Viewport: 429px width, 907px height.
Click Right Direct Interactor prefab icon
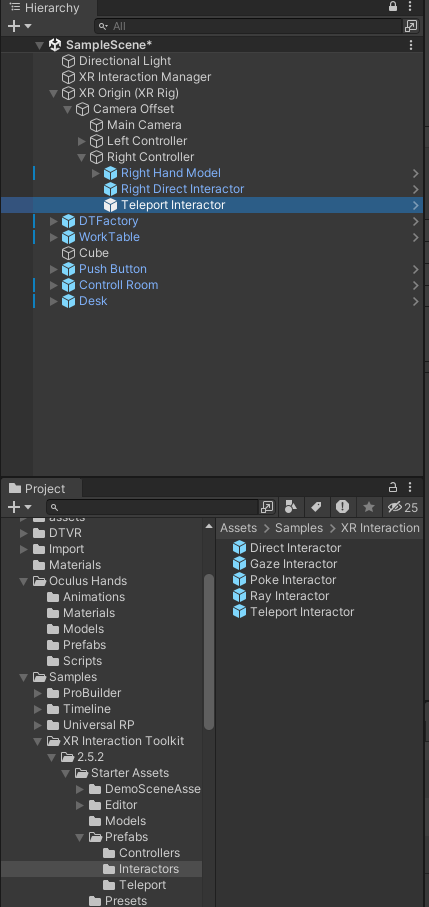coord(110,189)
